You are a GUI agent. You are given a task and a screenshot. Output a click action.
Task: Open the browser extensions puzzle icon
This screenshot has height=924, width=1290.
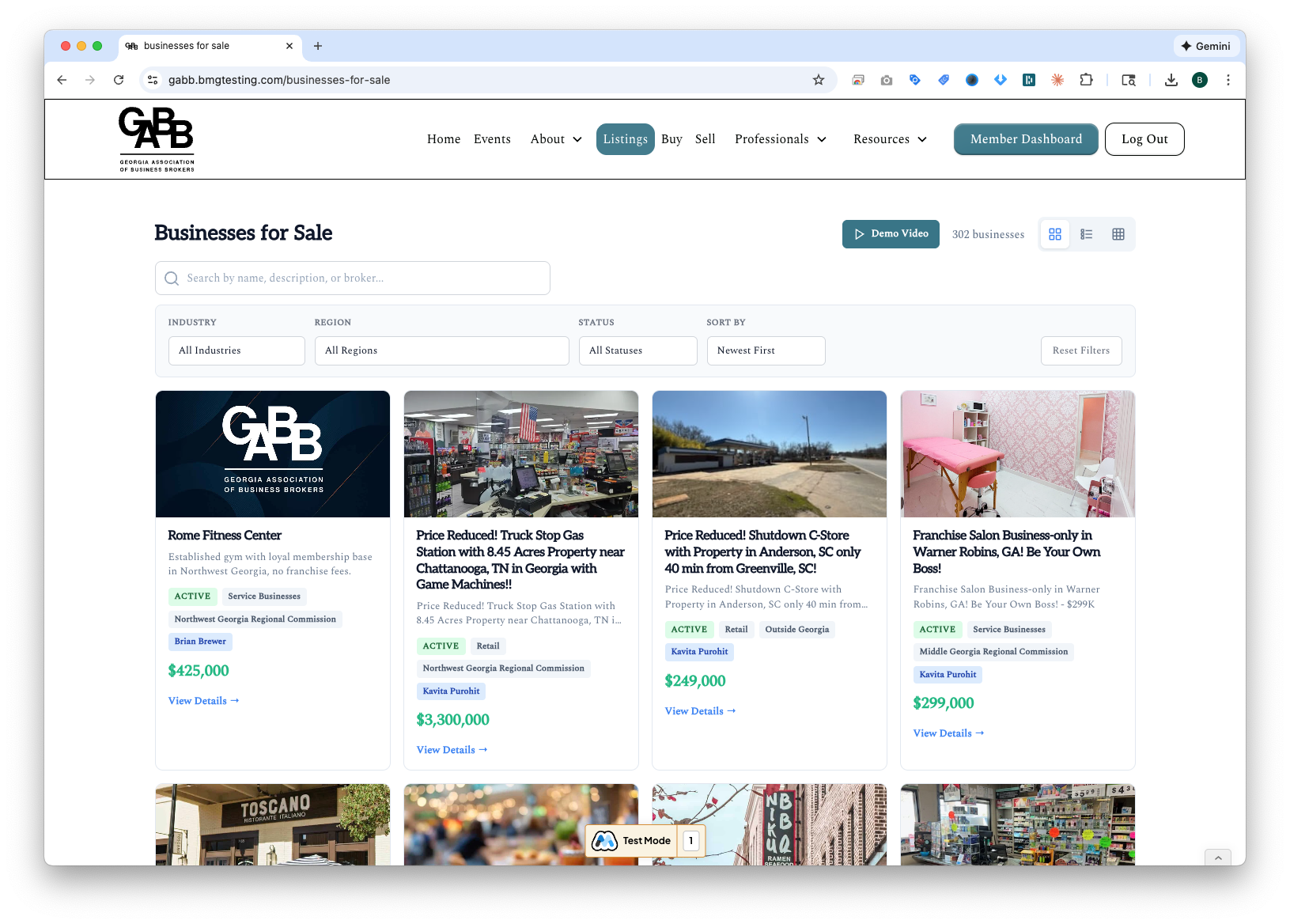click(1086, 80)
